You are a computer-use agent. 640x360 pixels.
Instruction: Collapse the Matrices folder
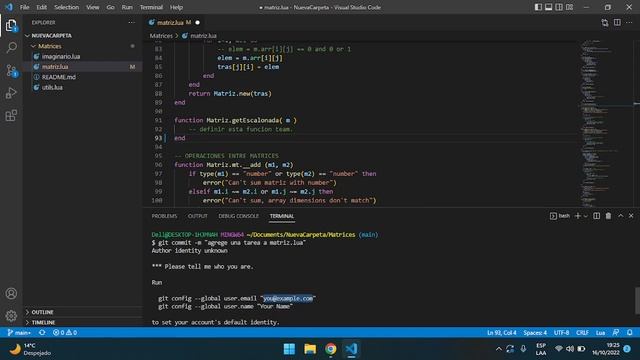click(x=83, y=46)
